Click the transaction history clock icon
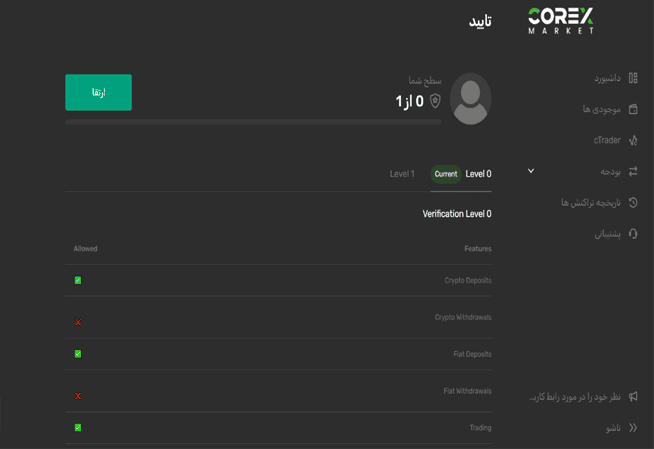This screenshot has width=654, height=449. [633, 203]
